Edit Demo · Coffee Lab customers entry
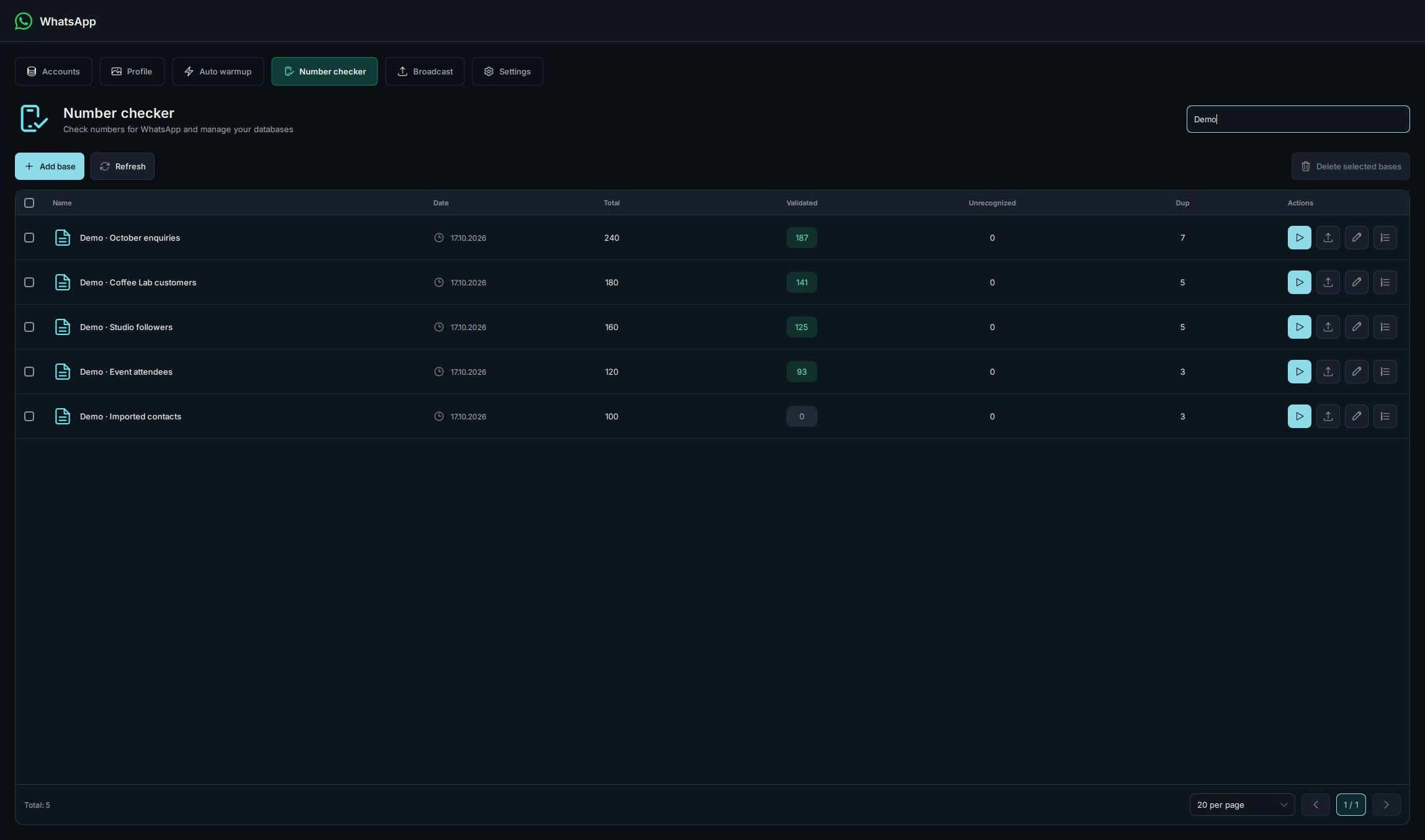This screenshot has height=840, width=1425. (x=1356, y=282)
